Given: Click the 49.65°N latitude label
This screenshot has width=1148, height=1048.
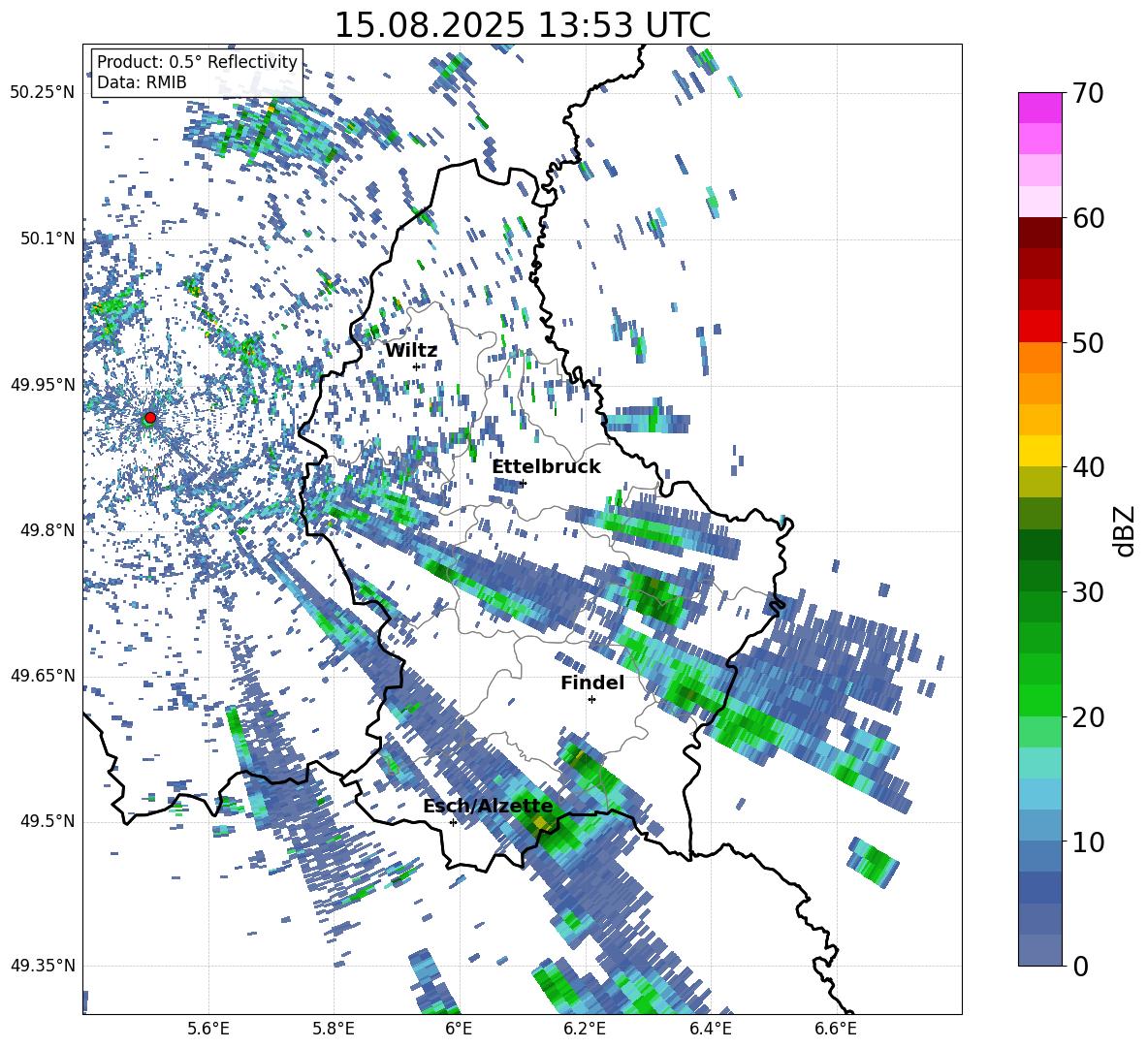Looking at the screenshot, I should [43, 676].
